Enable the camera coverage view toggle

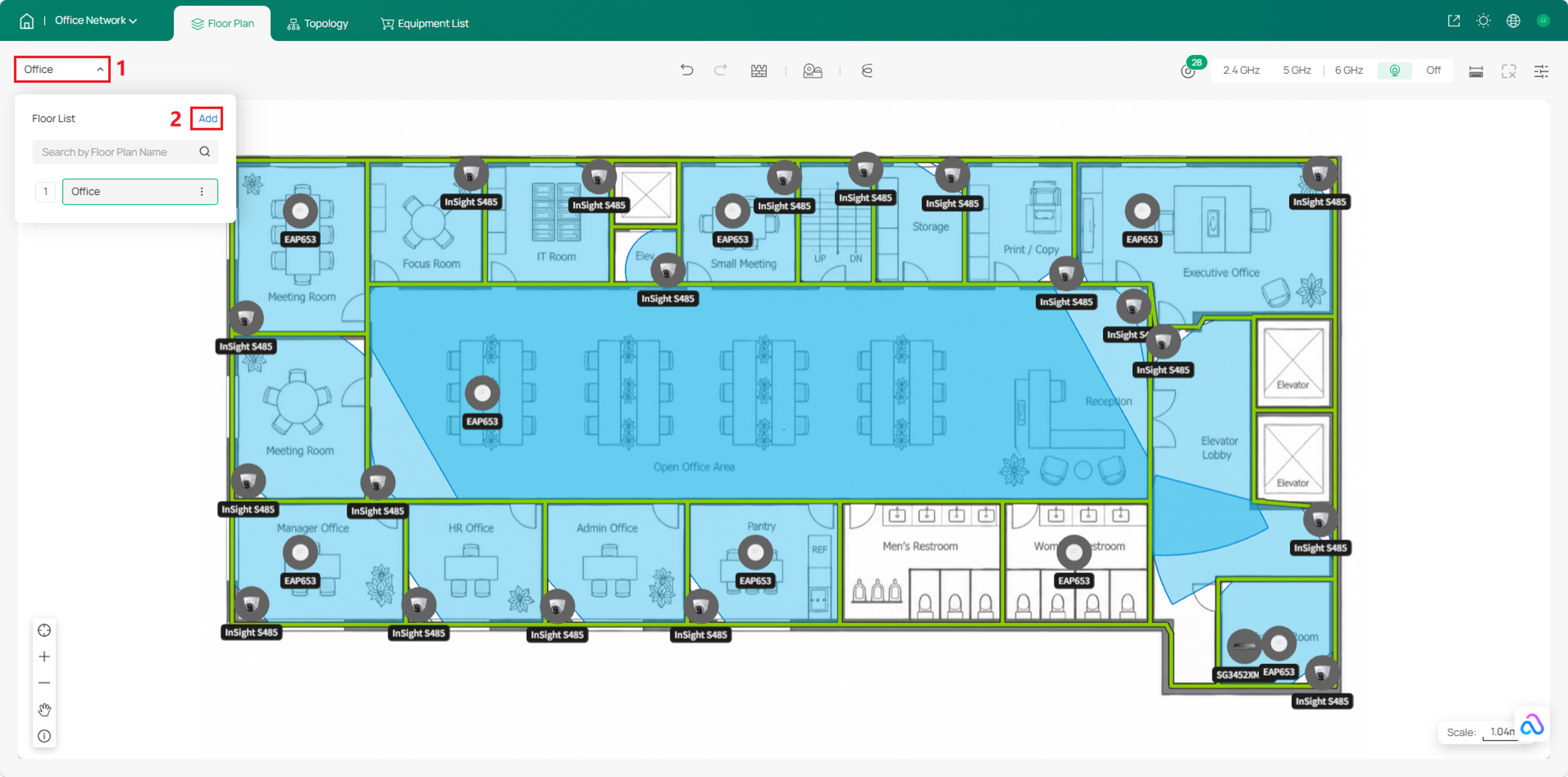click(x=1395, y=71)
